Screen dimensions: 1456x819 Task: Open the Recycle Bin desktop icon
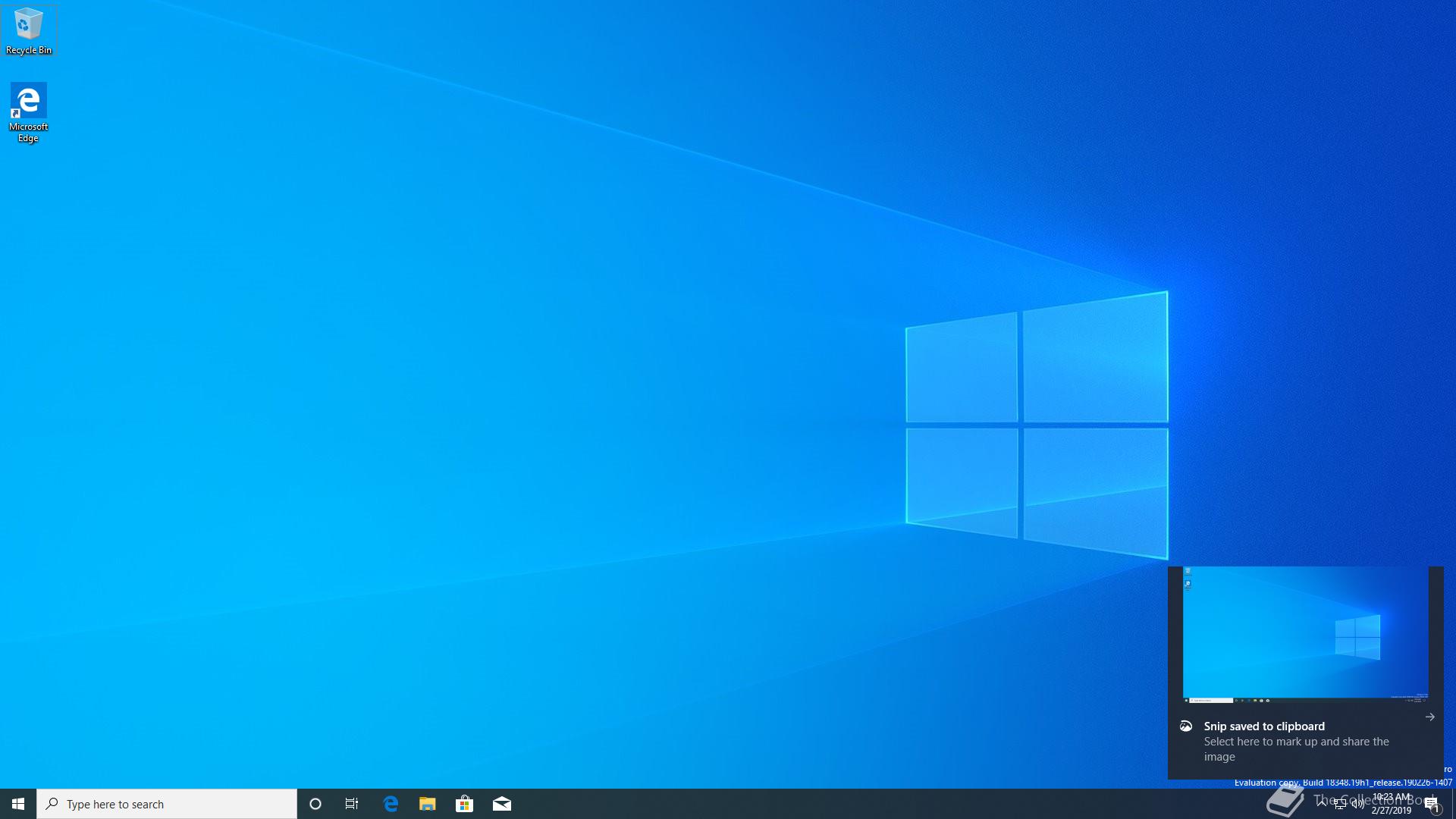coord(29,30)
